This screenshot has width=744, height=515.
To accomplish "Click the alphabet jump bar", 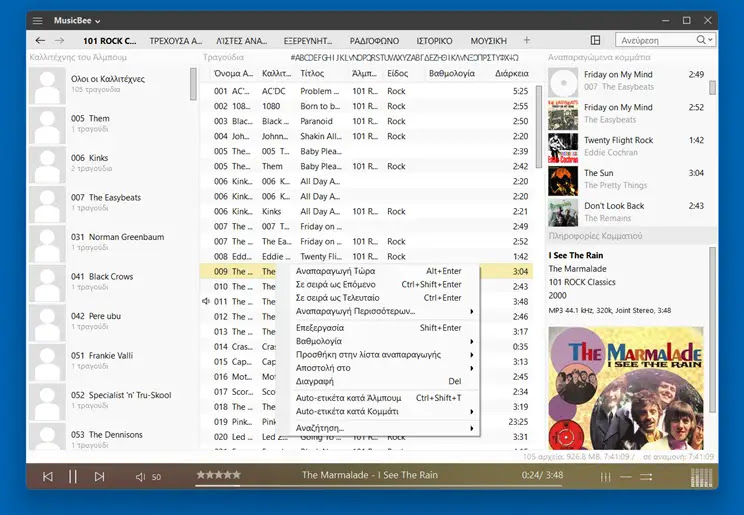I will pos(404,57).
